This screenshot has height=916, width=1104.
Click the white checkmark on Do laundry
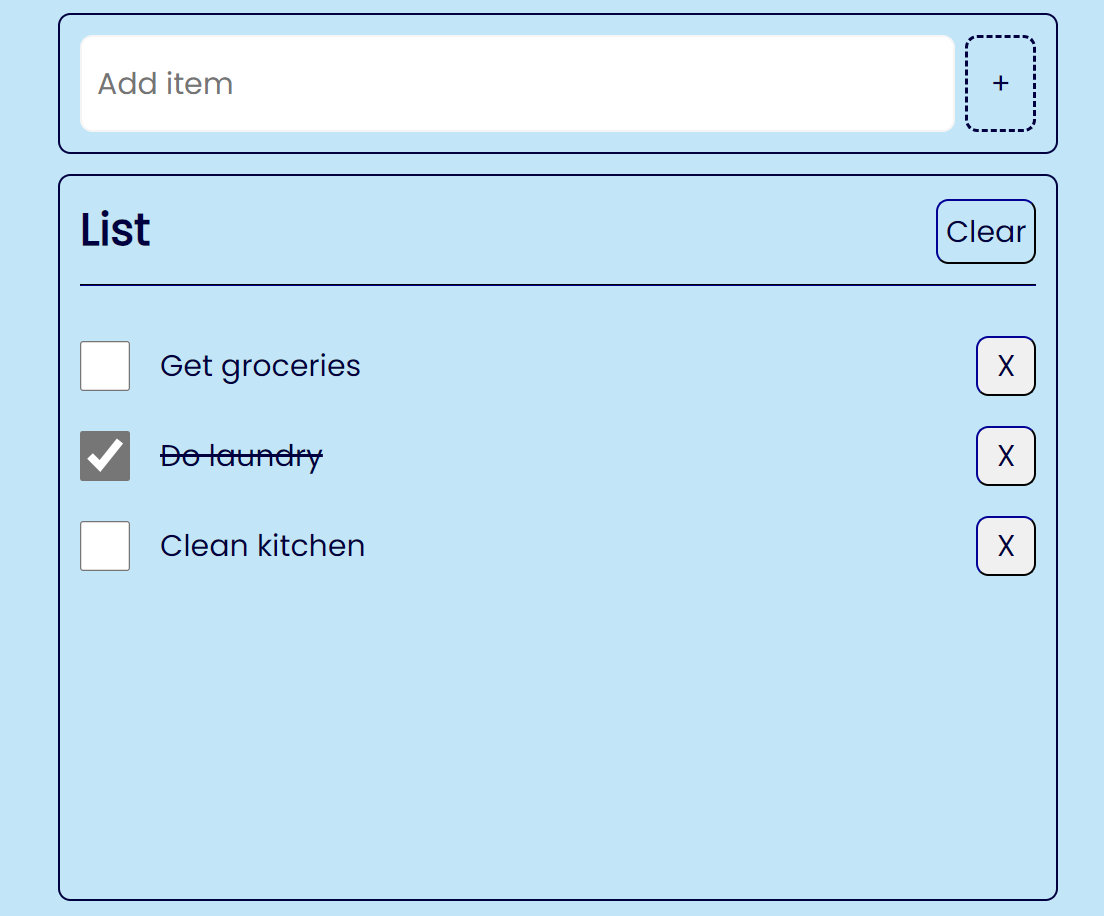(105, 456)
